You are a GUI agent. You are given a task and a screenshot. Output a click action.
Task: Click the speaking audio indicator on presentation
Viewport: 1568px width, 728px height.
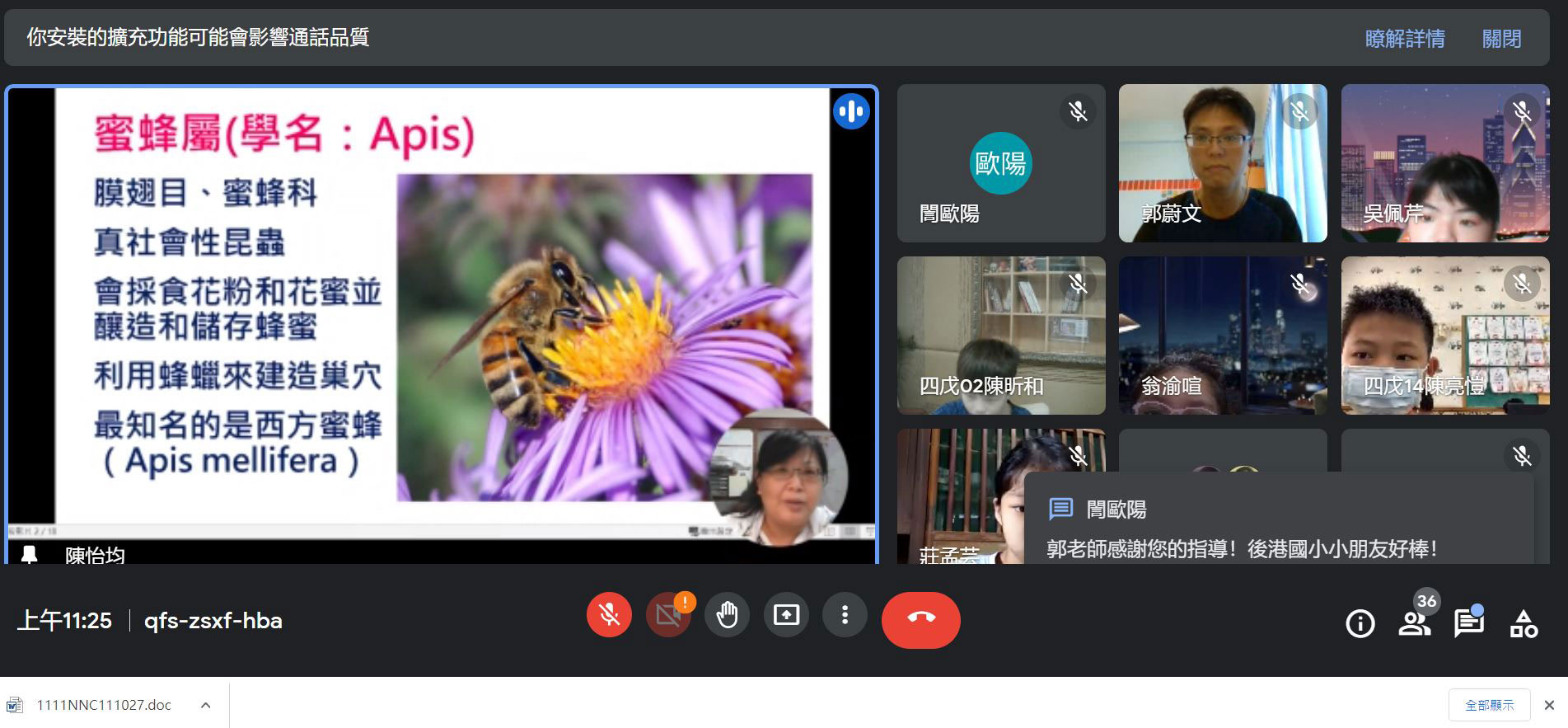point(851,111)
